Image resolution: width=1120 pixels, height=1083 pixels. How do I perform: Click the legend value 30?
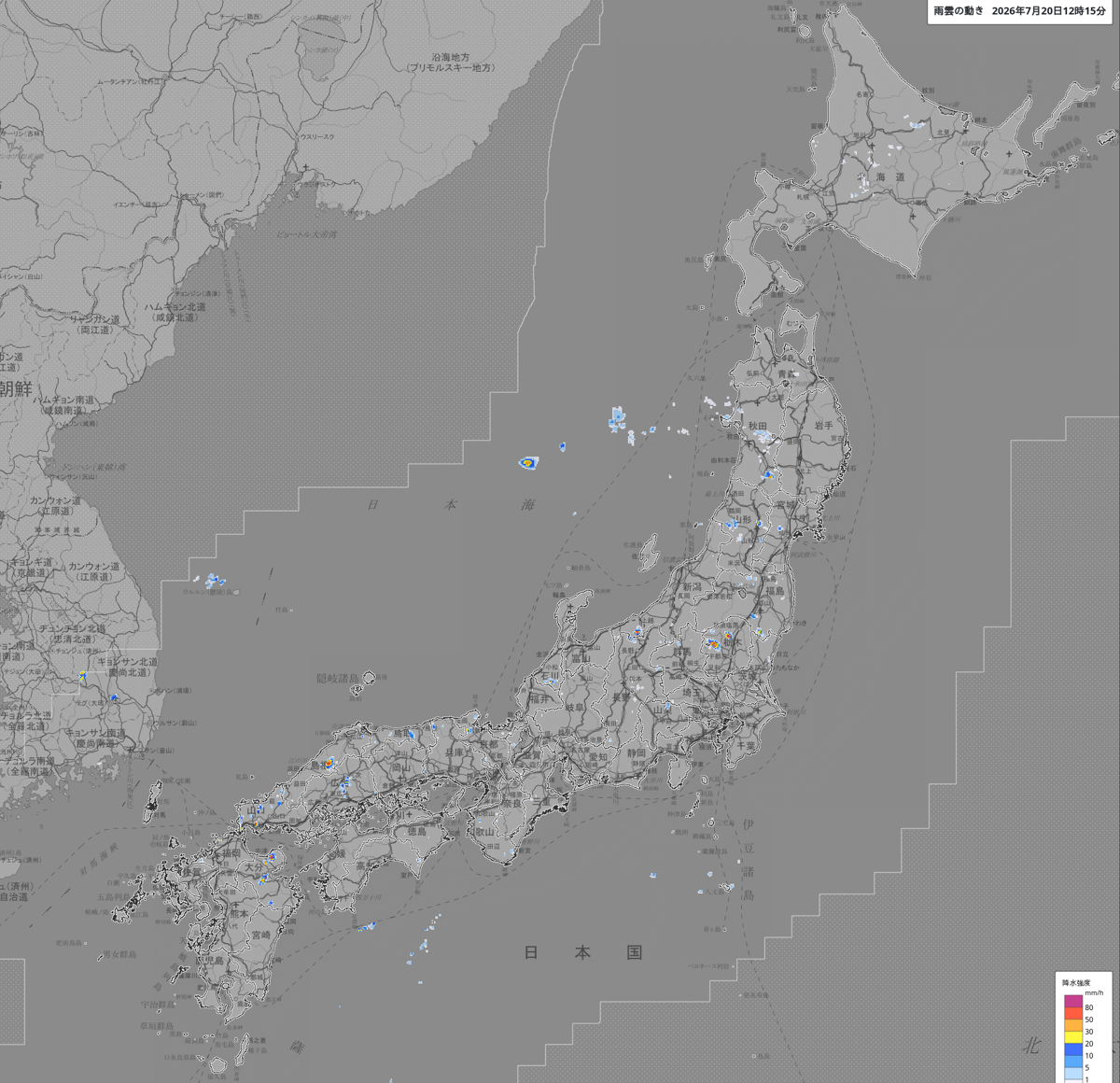[1089, 1032]
